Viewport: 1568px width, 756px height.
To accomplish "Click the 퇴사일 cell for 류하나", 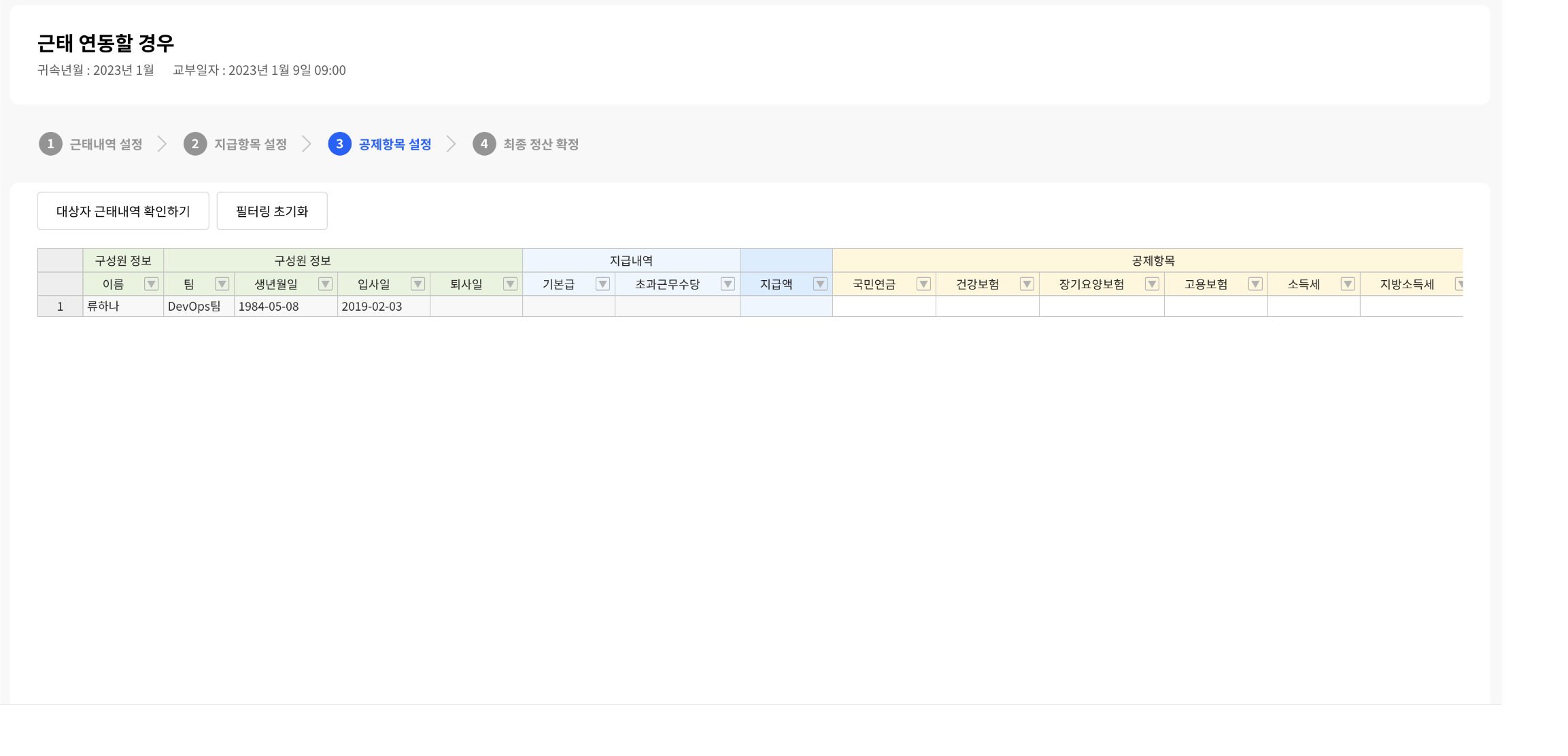I will click(x=476, y=307).
